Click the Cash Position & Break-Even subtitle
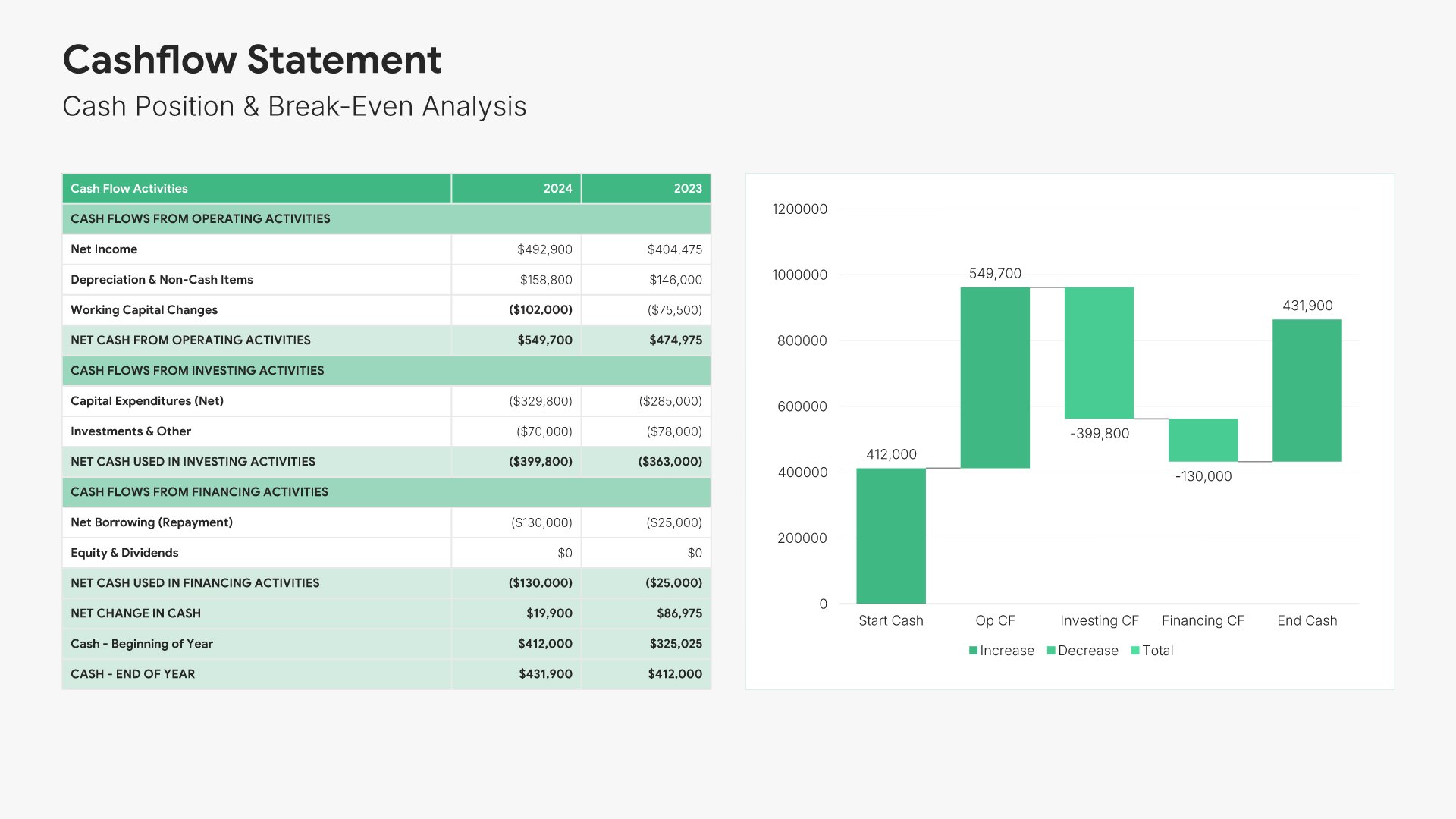The image size is (1456, 819). 294,107
